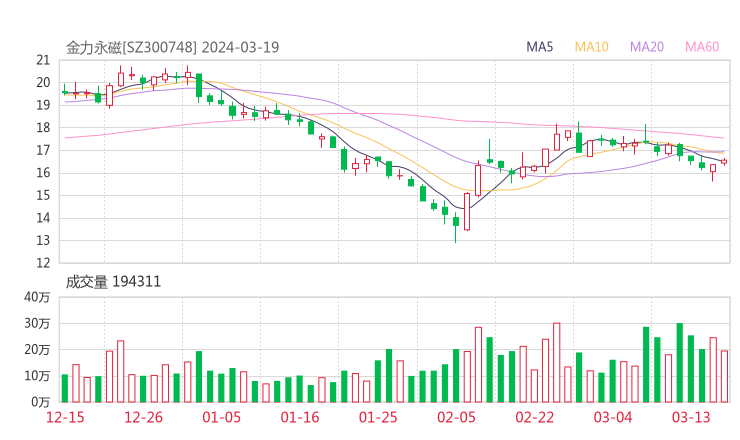Click price axis label 14

[43, 218]
